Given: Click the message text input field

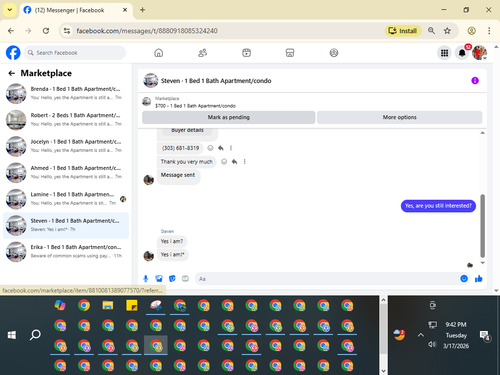Looking at the screenshot, I should 327,279.
